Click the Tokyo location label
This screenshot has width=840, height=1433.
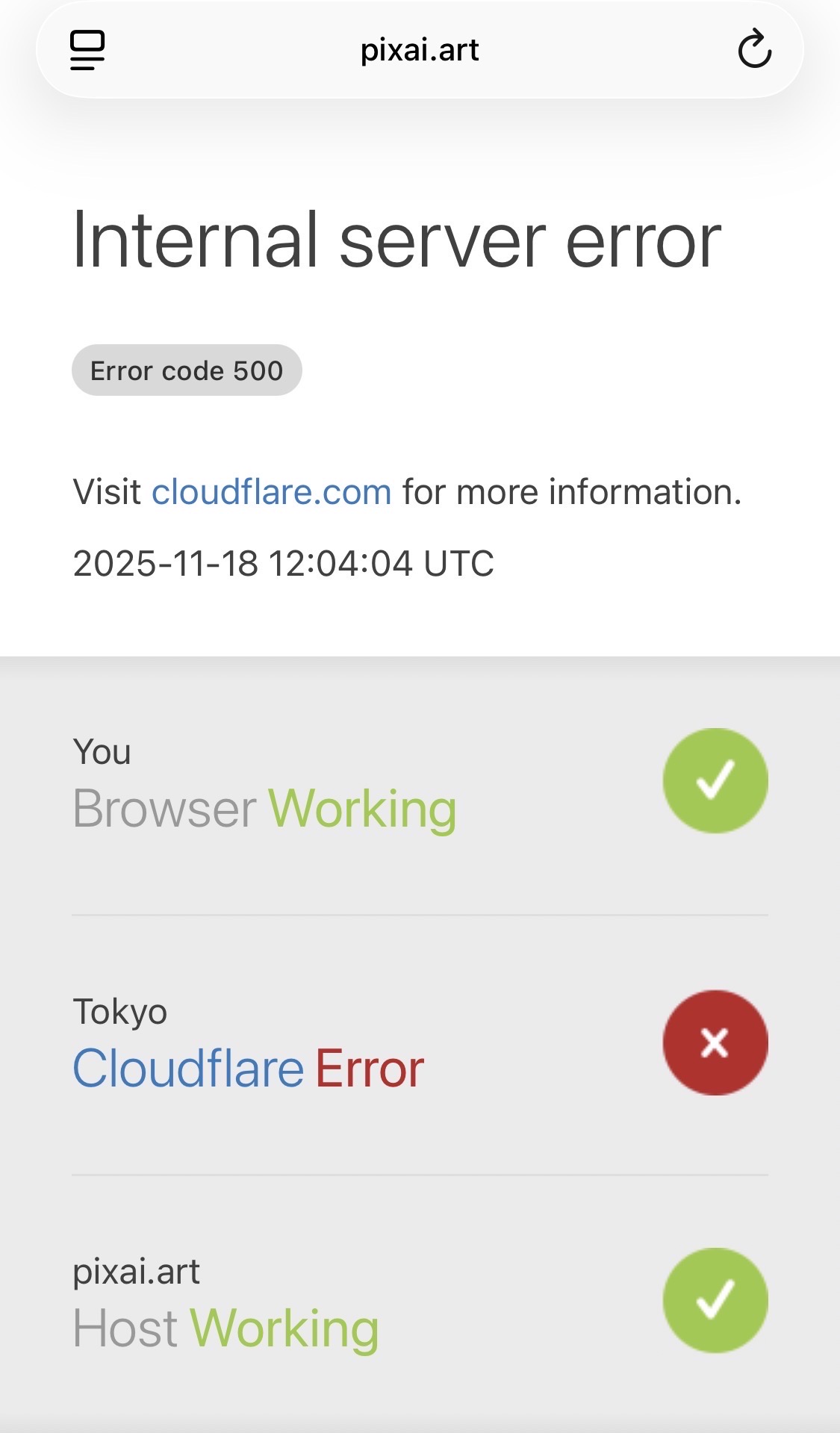pos(119,1012)
